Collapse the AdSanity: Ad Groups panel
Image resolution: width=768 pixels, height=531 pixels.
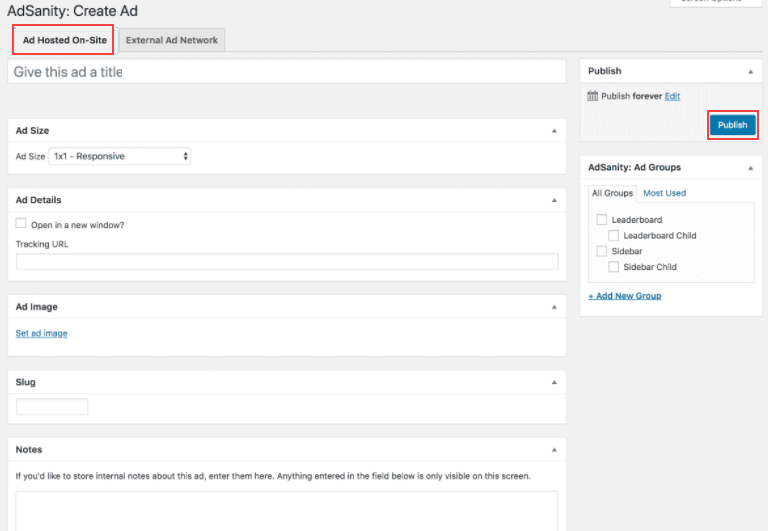point(750,169)
